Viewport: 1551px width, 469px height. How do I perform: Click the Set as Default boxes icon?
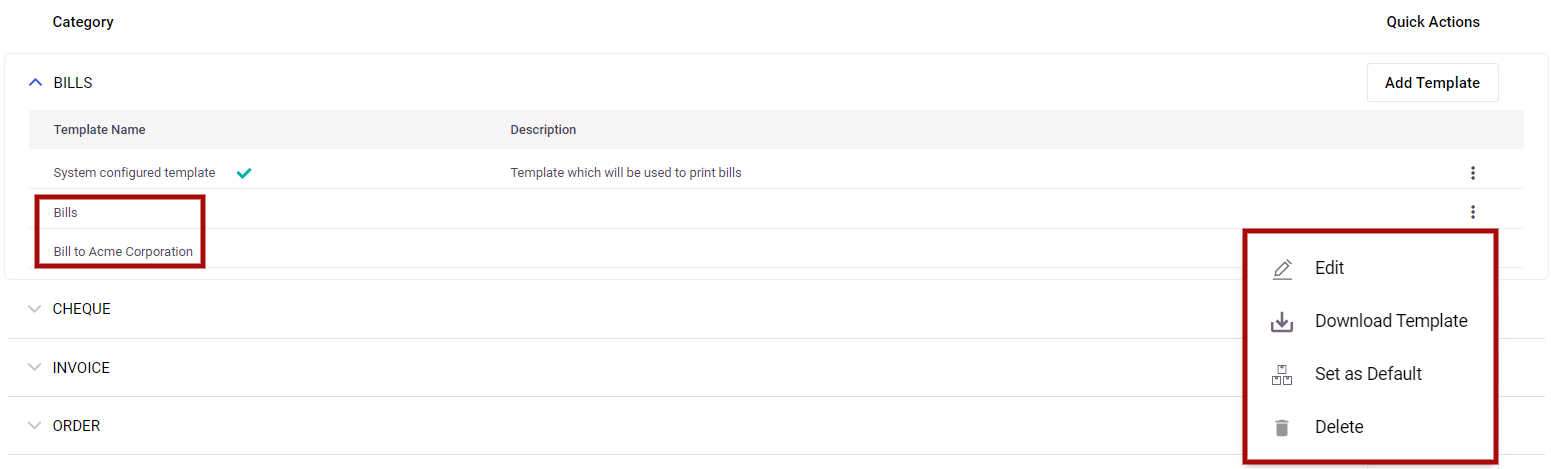click(x=1282, y=375)
